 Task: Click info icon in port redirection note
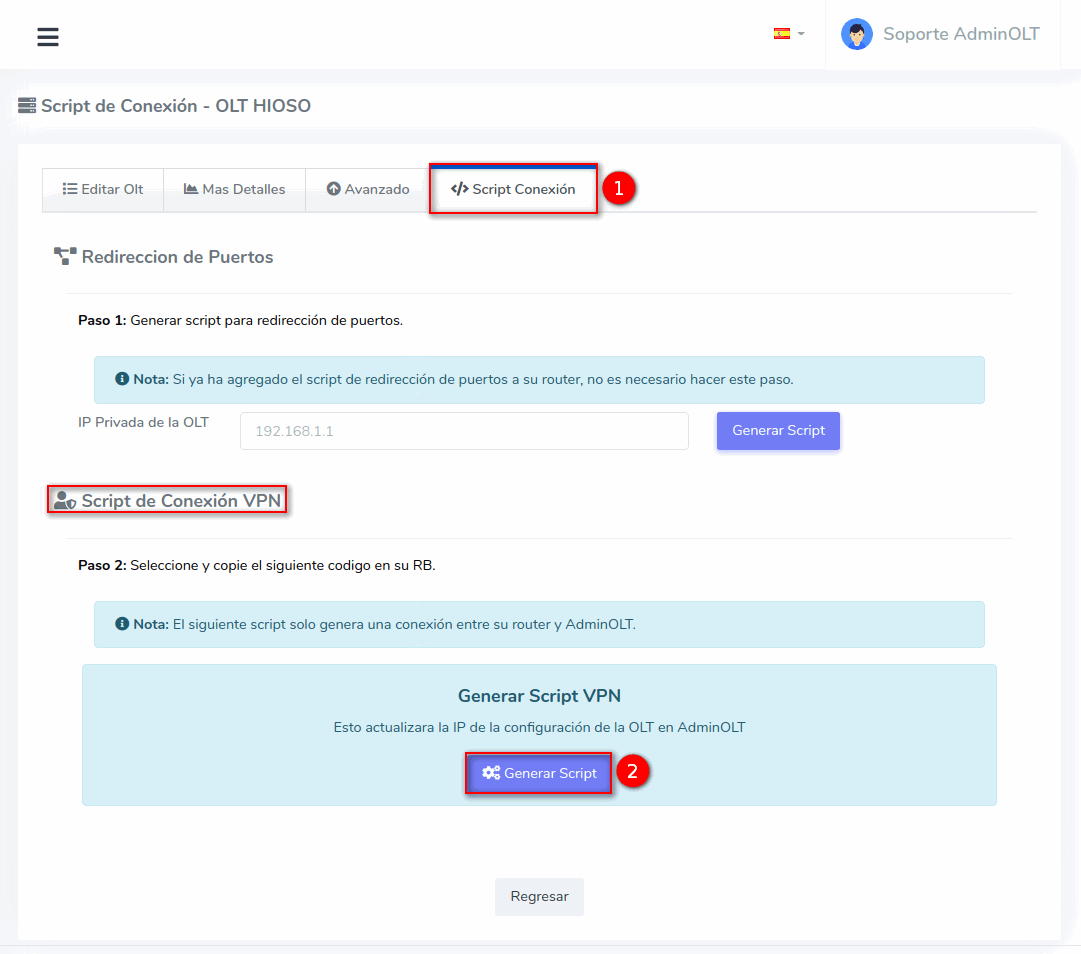pos(122,380)
